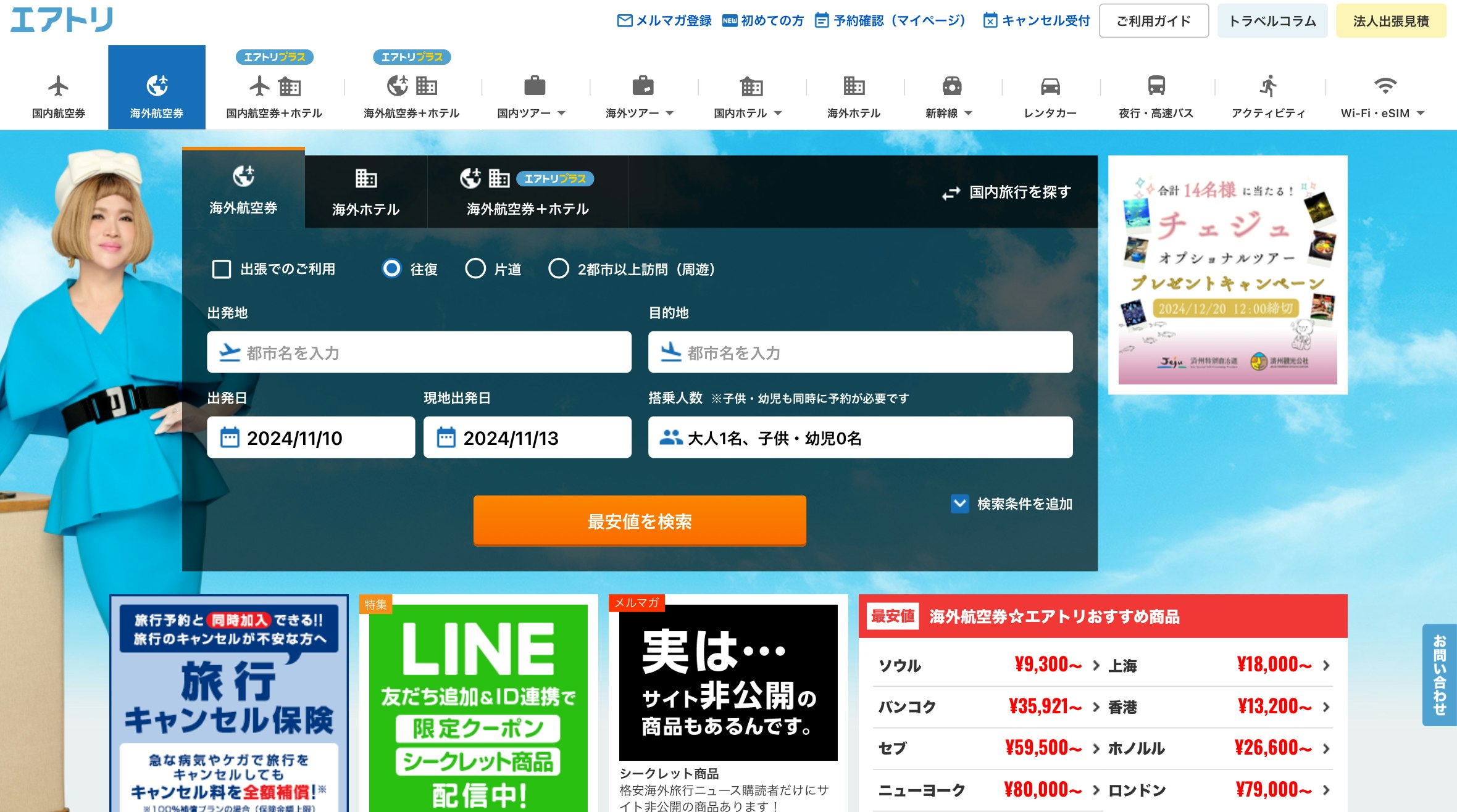This screenshot has height=812, width=1457.
Task: Switch to 海外航空券+ホテル search tab
Action: click(528, 192)
